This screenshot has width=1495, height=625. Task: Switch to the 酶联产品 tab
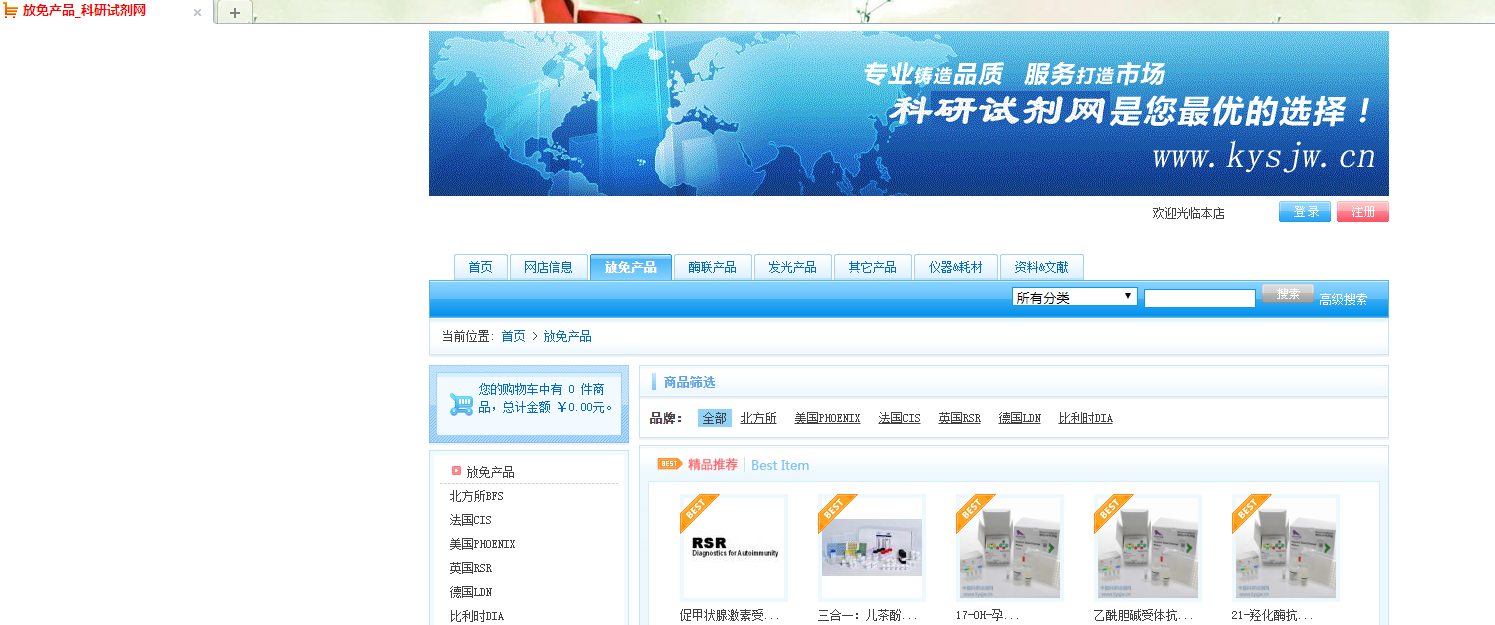point(712,267)
